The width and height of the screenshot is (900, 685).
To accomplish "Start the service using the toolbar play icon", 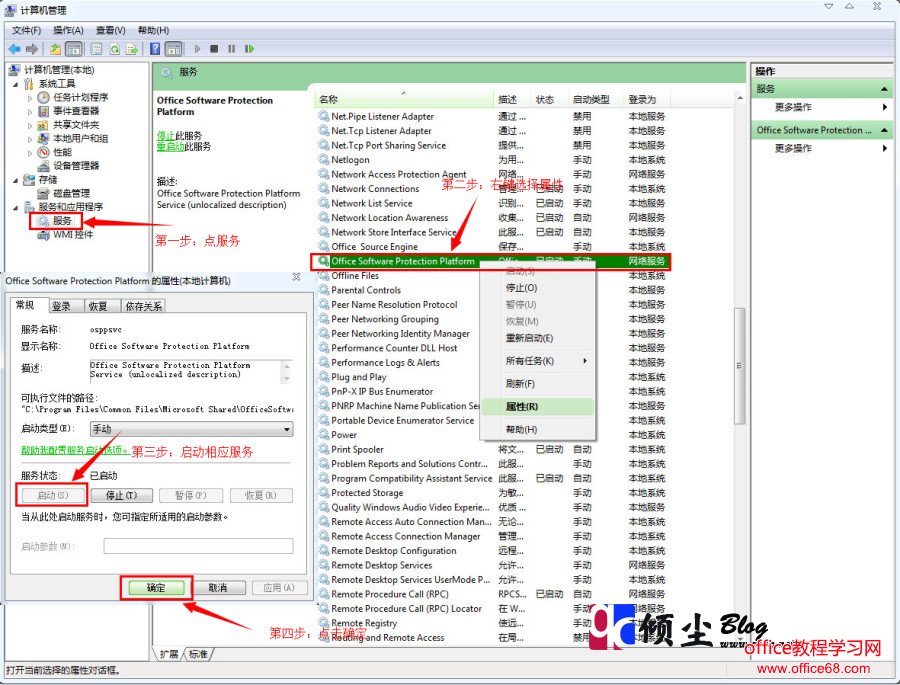I will point(199,48).
